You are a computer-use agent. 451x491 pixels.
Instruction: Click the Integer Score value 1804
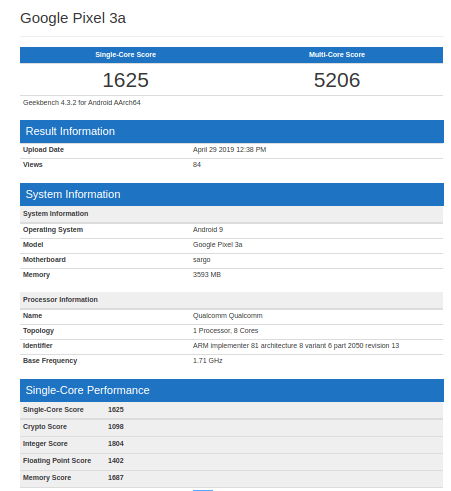(116, 444)
